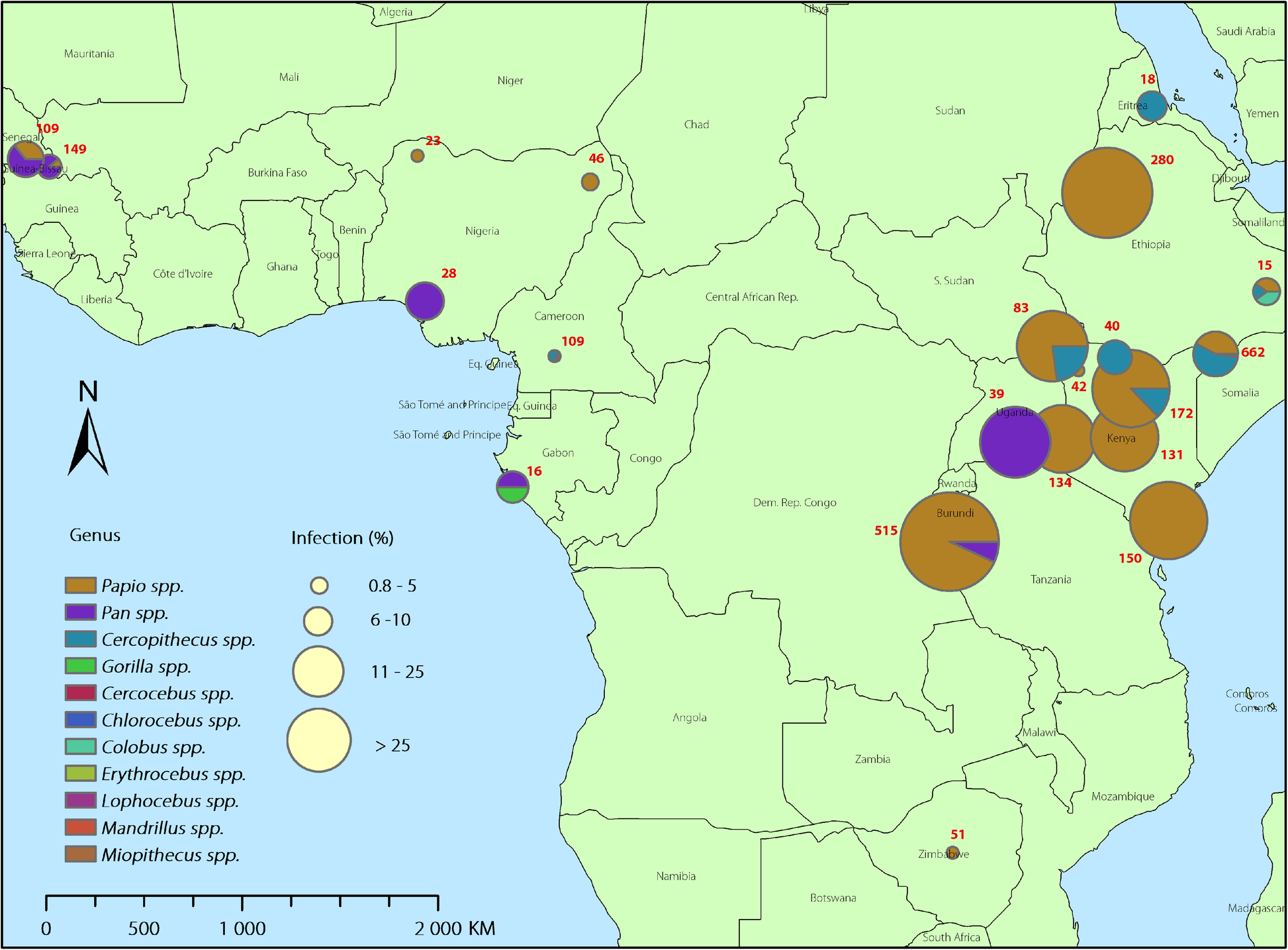This screenshot has height=950, width=1288.
Task: Click the Dem. Rep. Congo country label
Action: [795, 503]
